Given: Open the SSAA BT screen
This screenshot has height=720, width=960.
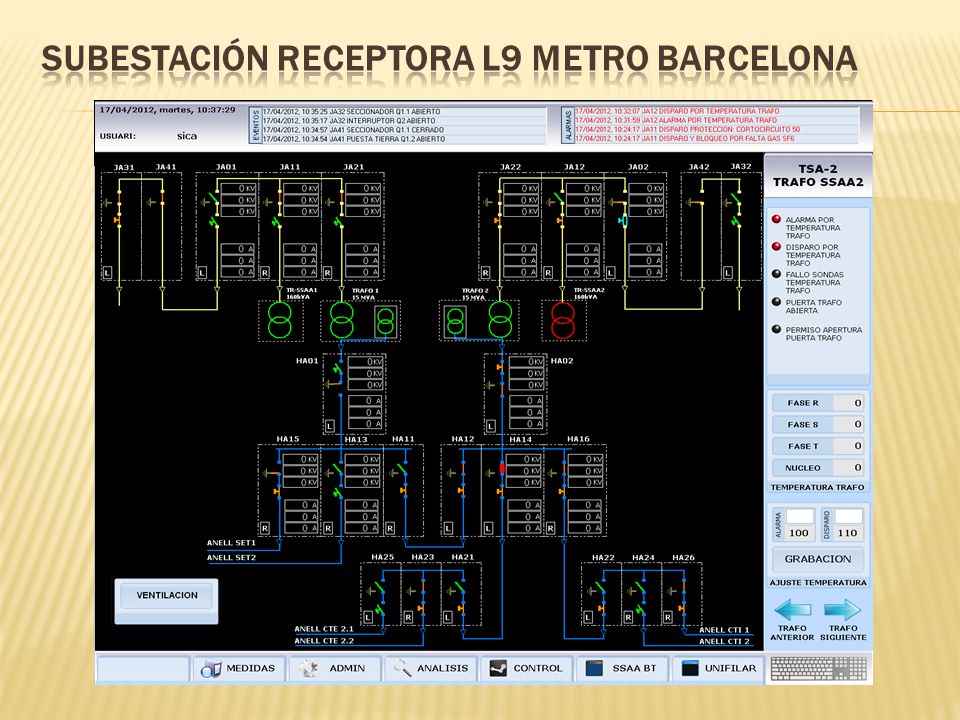Looking at the screenshot, I should tap(622, 669).
